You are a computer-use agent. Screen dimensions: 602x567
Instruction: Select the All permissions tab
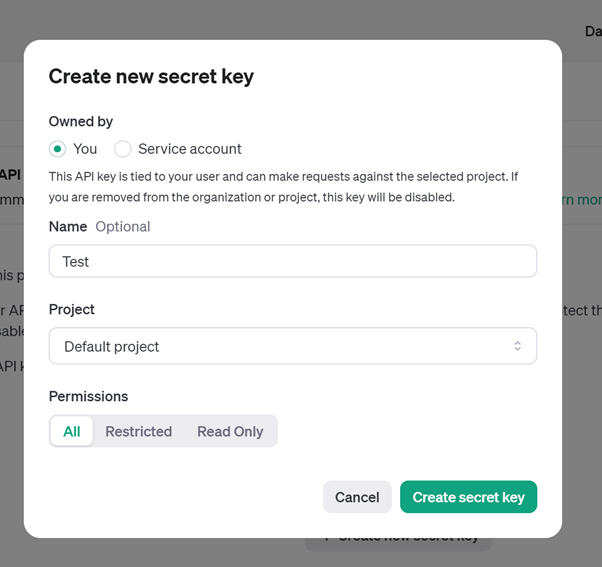point(72,431)
